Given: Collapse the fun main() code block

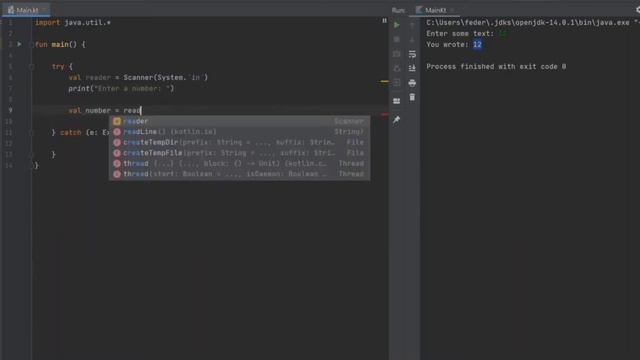Looking at the screenshot, I should (x=31, y=44).
